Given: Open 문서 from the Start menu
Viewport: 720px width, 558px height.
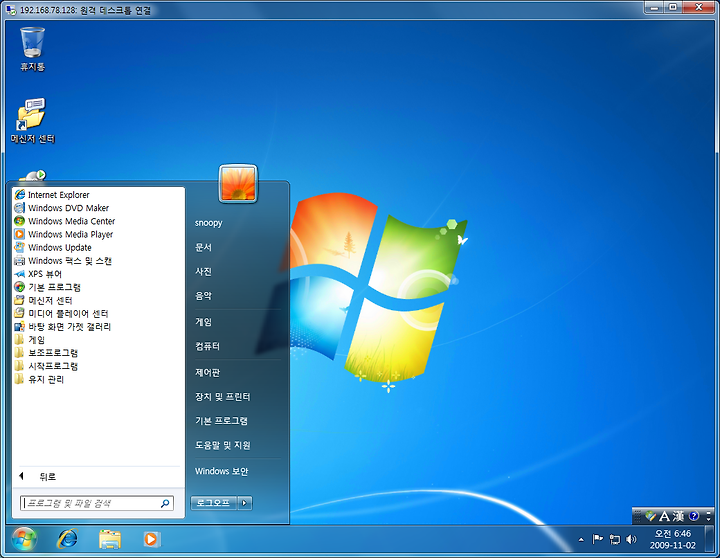Looking at the screenshot, I should point(203,248).
